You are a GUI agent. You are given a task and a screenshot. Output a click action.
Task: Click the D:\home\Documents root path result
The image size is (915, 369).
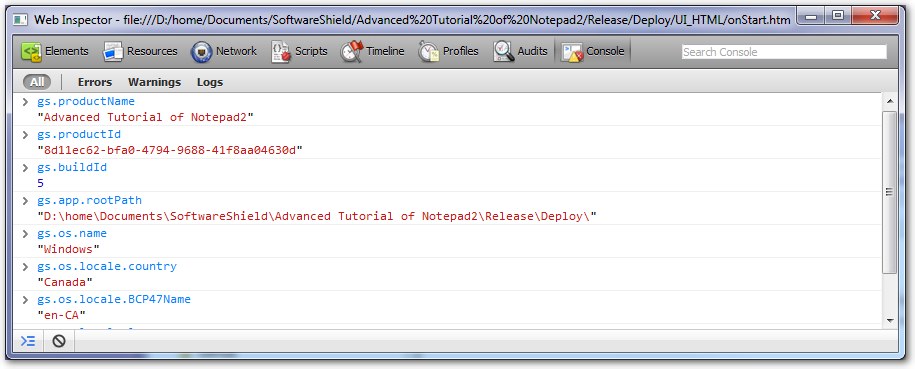317,216
